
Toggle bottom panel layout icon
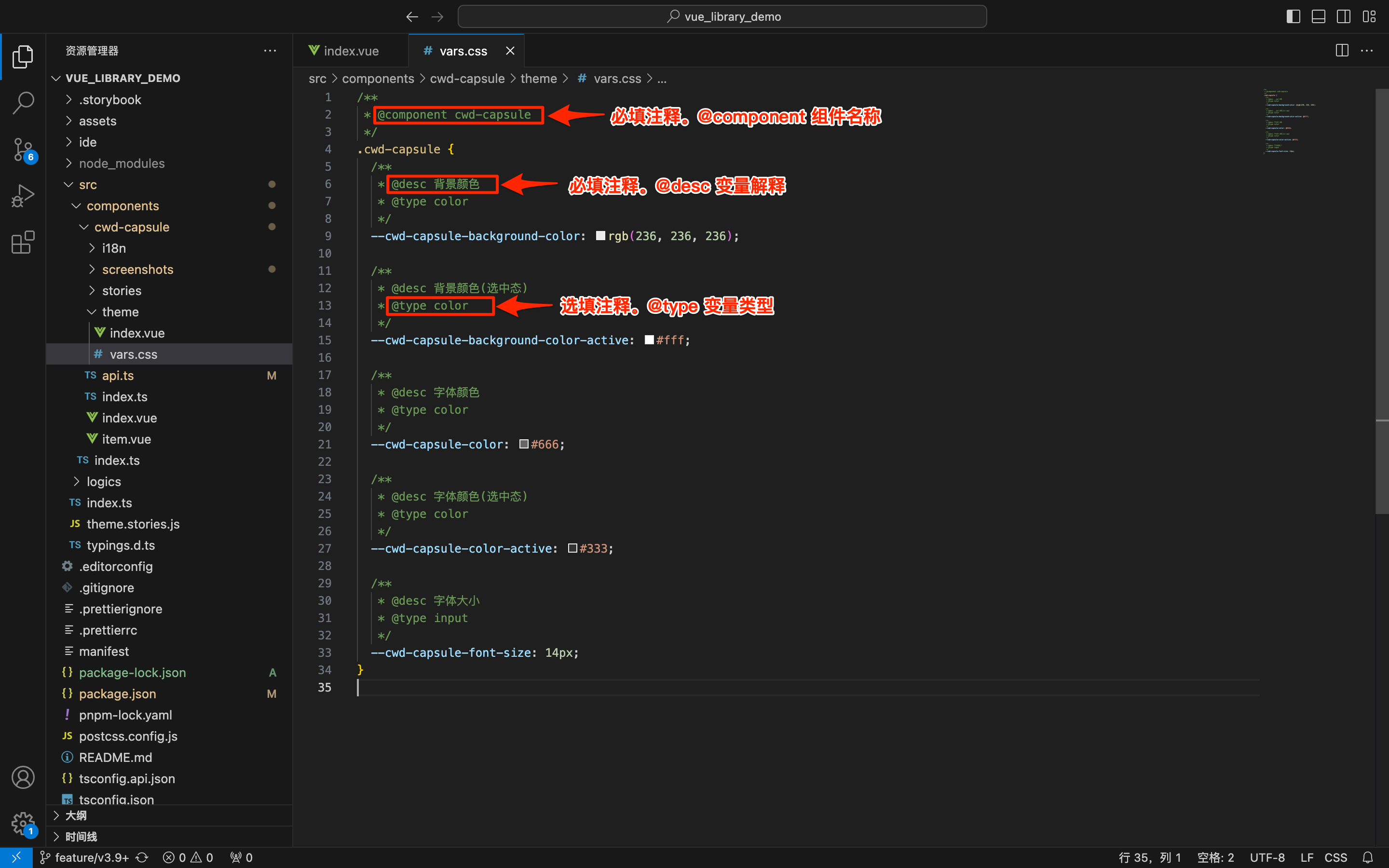pos(1319,17)
